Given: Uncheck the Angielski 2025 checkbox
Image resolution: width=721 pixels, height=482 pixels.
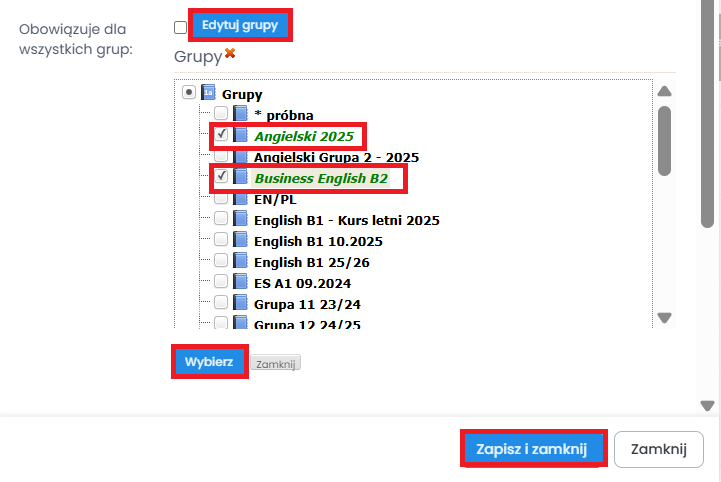Looking at the screenshot, I should [221, 135].
